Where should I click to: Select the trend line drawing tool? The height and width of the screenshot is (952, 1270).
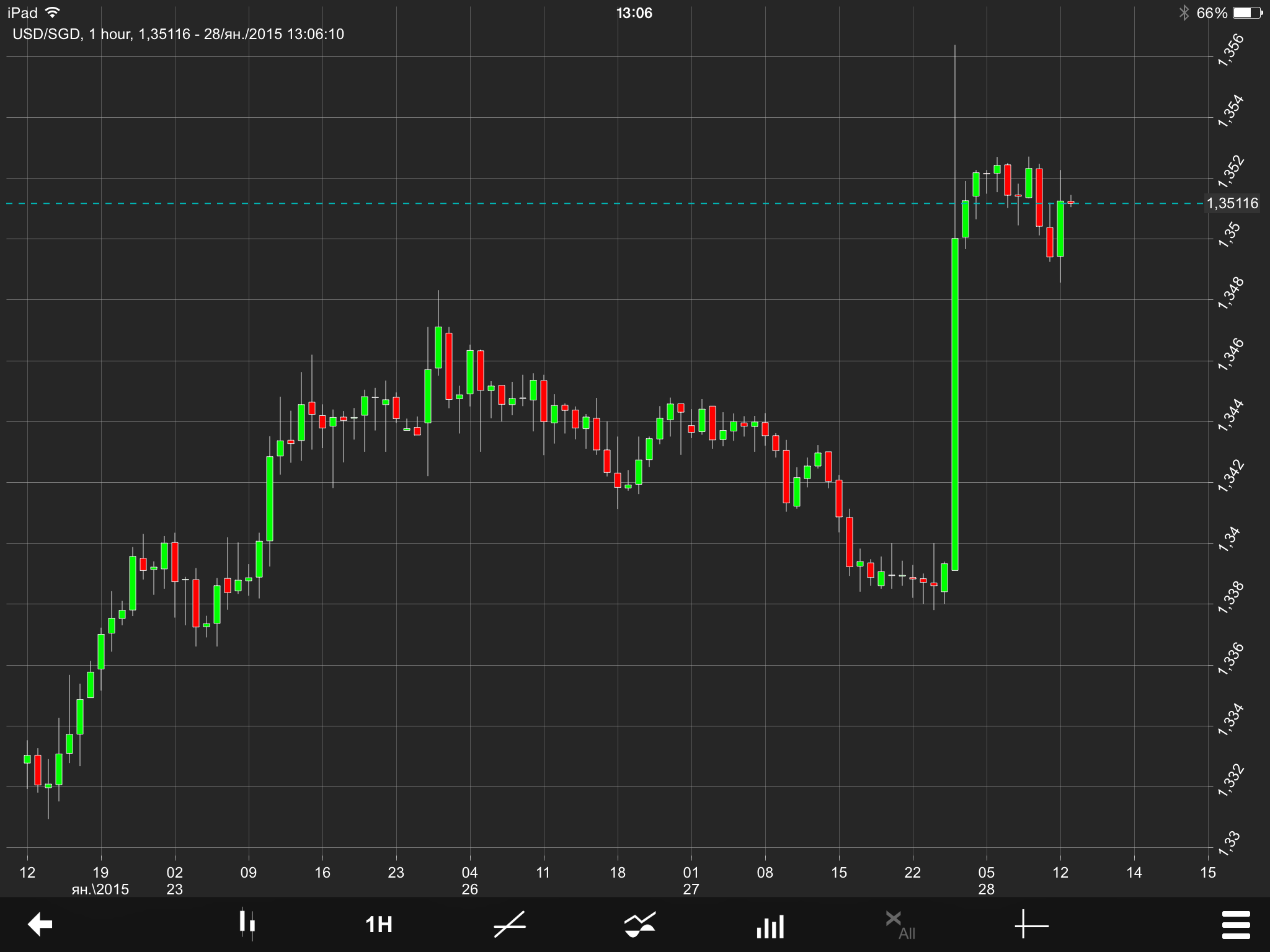coord(510,924)
